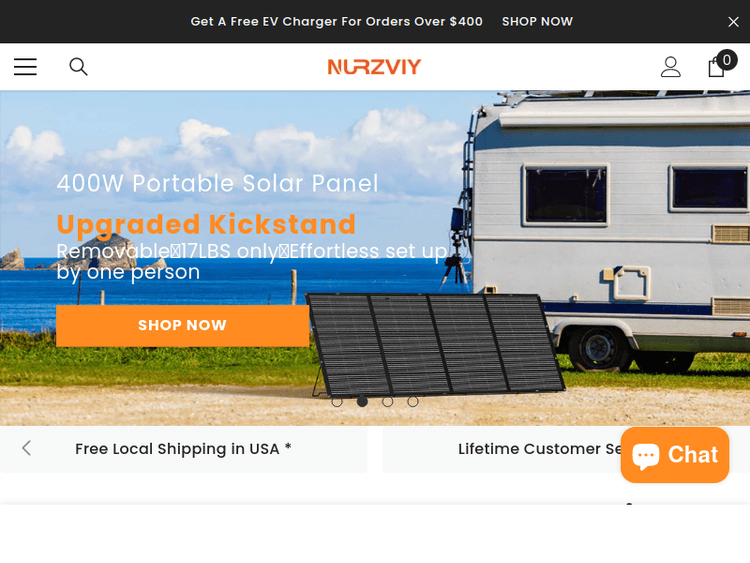Follow the SHOP NOW link in top bar
Viewport: 750px width, 563px height.
[x=537, y=22]
